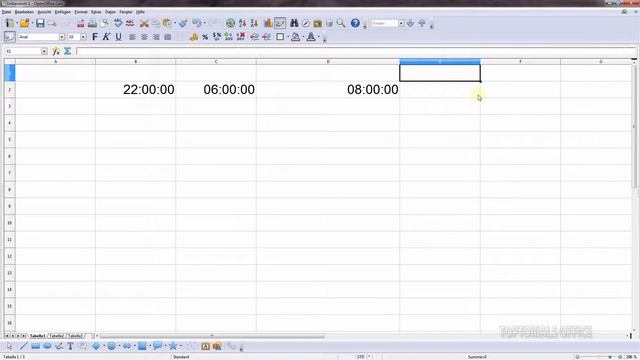This screenshot has width=640, height=360.
Task: Cut selection with the scissors icon
Action: coord(144,23)
